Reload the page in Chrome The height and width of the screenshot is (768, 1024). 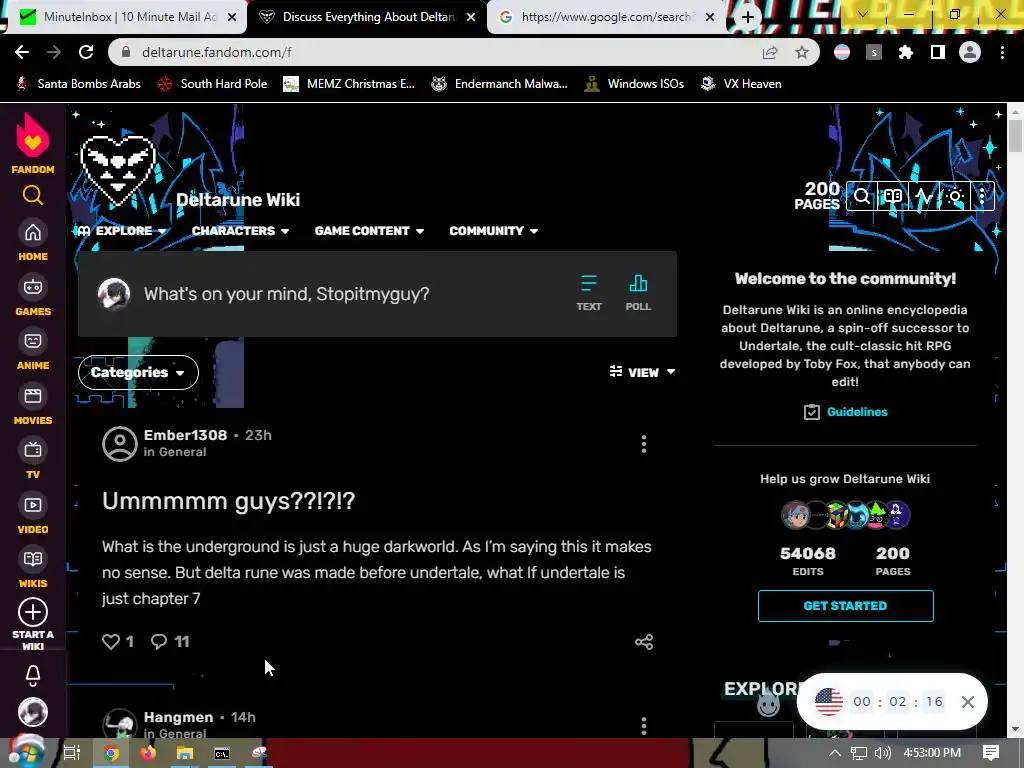[x=86, y=52]
